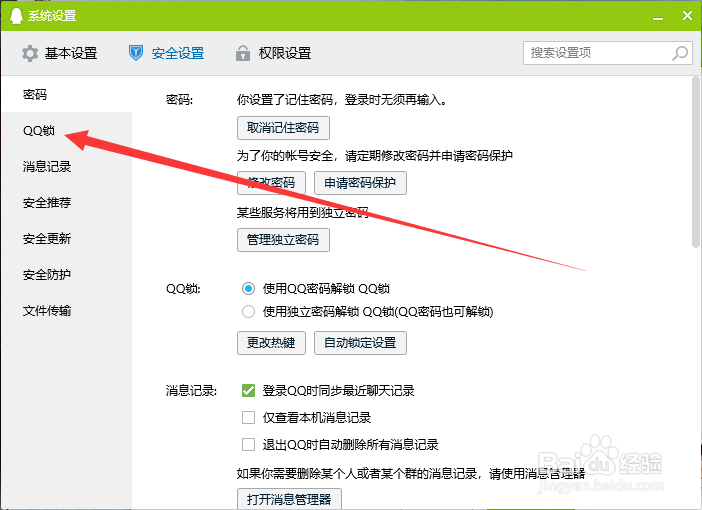702x510 pixels.
Task: Uncheck 登录QQ时同步最近聊天记录
Action: (248, 390)
